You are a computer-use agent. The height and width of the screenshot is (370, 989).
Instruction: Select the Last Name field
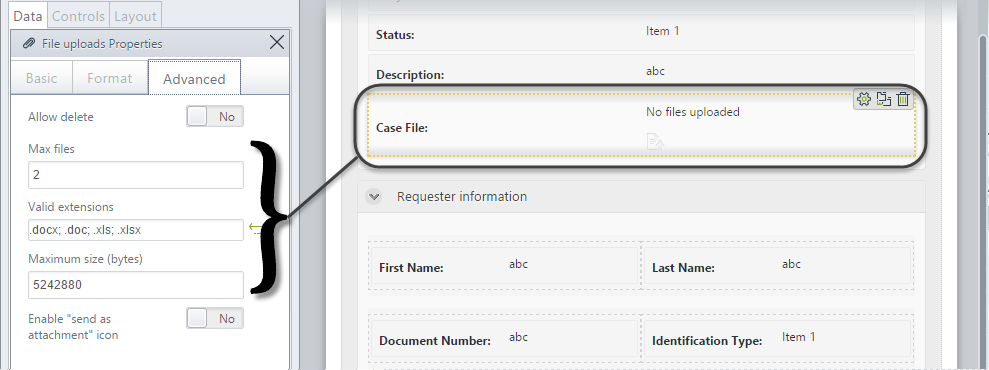777,266
